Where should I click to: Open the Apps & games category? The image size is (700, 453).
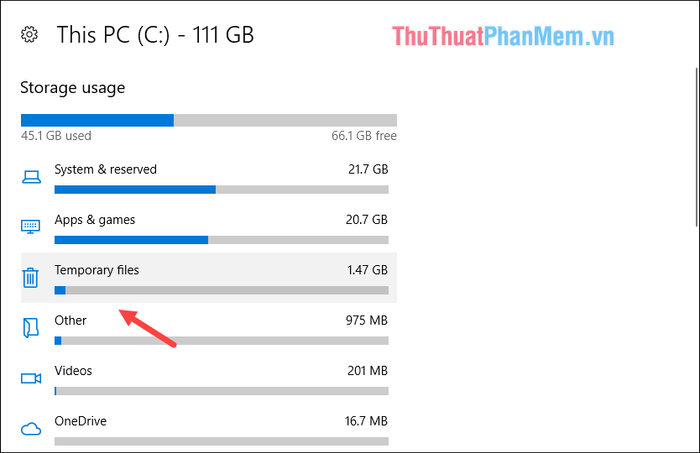(208, 227)
